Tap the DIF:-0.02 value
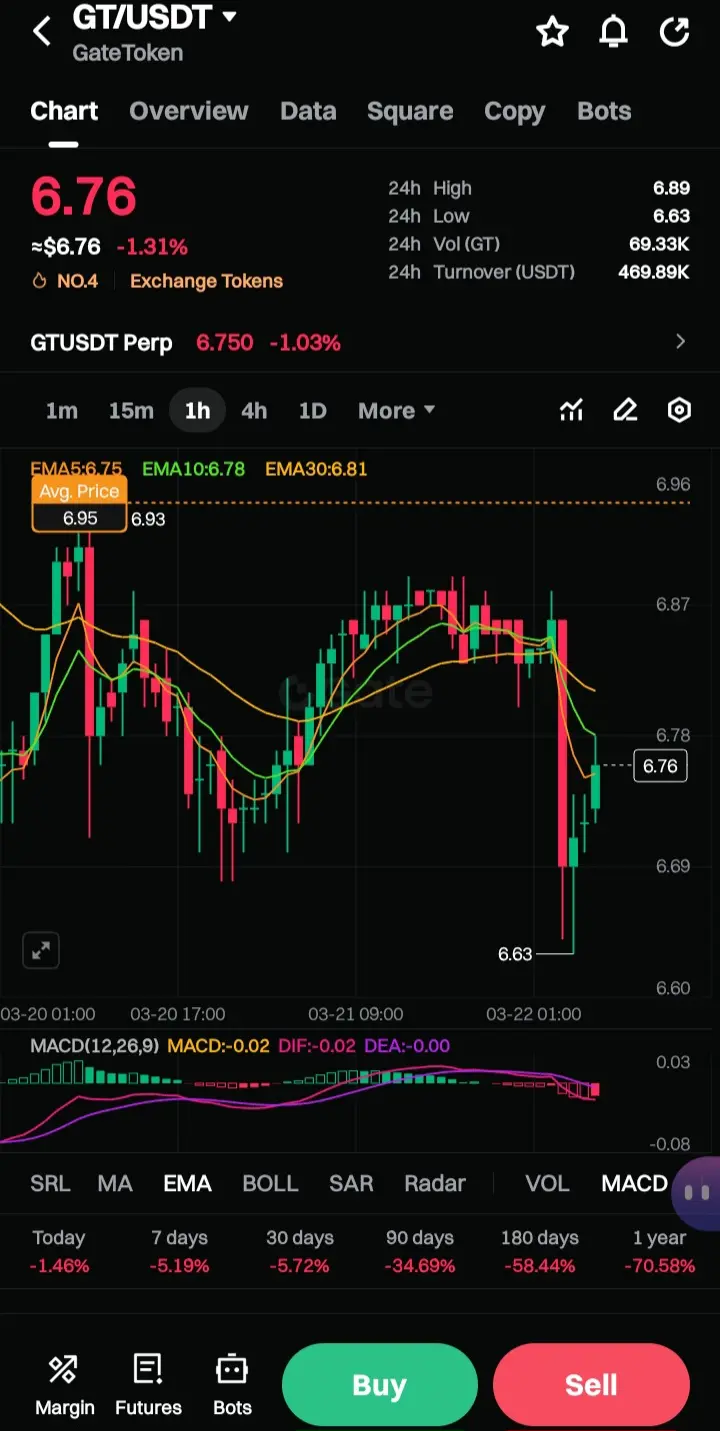Image resolution: width=720 pixels, height=1431 pixels. [317, 1046]
